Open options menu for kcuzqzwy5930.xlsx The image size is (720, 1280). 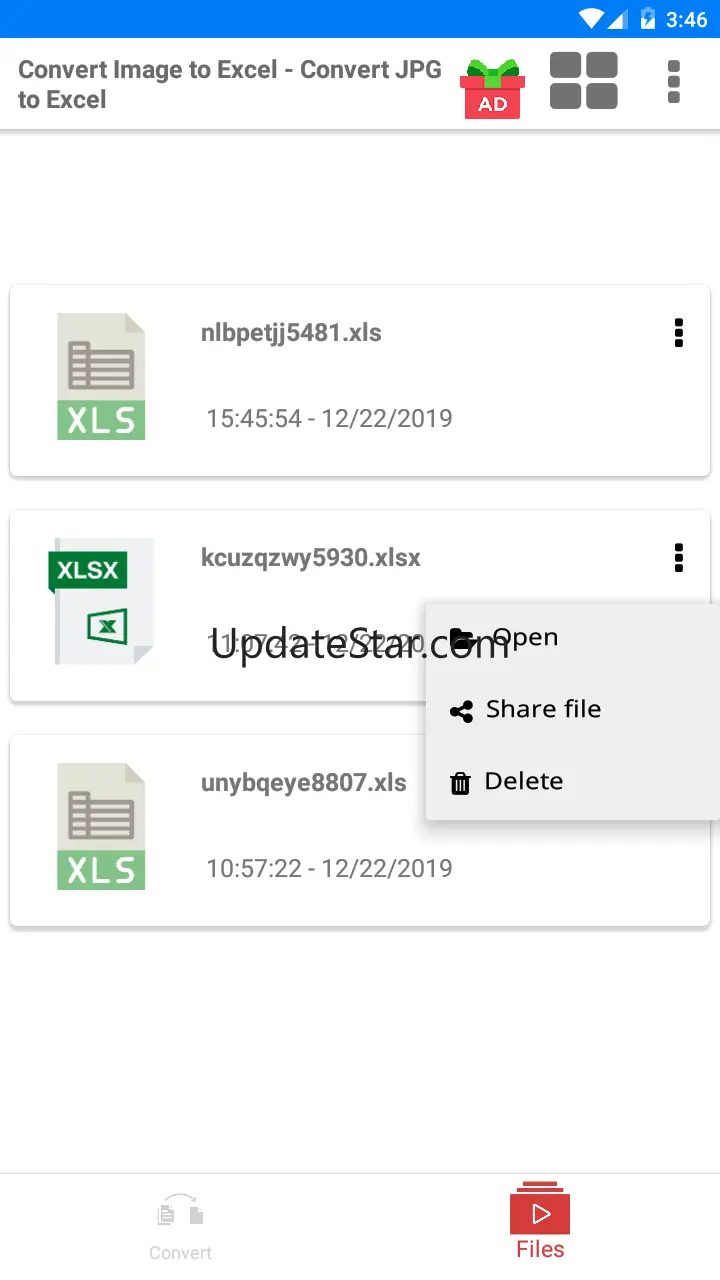[679, 558]
